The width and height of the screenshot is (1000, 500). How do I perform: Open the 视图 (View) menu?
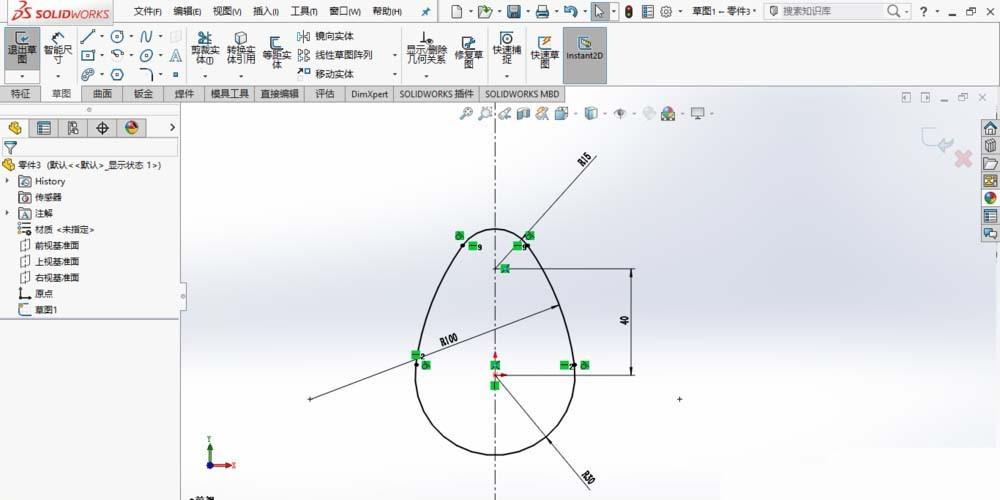click(x=226, y=11)
